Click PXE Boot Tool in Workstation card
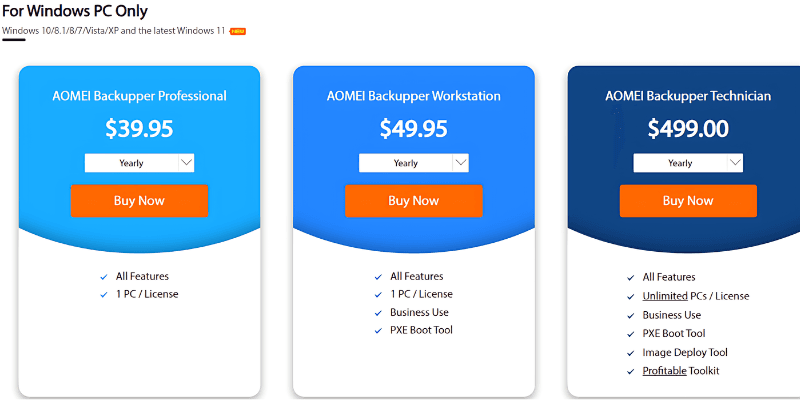Image resolution: width=800 pixels, height=400 pixels. pos(421,330)
